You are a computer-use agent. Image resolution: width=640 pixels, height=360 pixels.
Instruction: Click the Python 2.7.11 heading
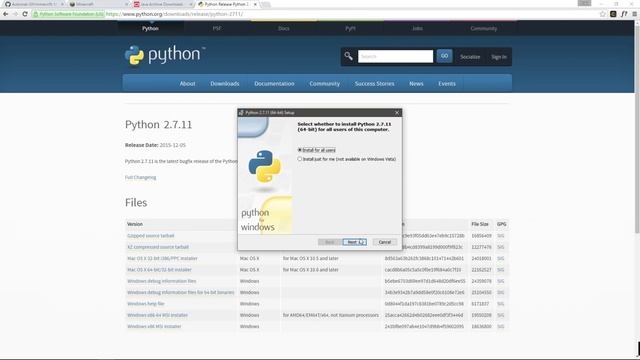[x=158, y=124]
